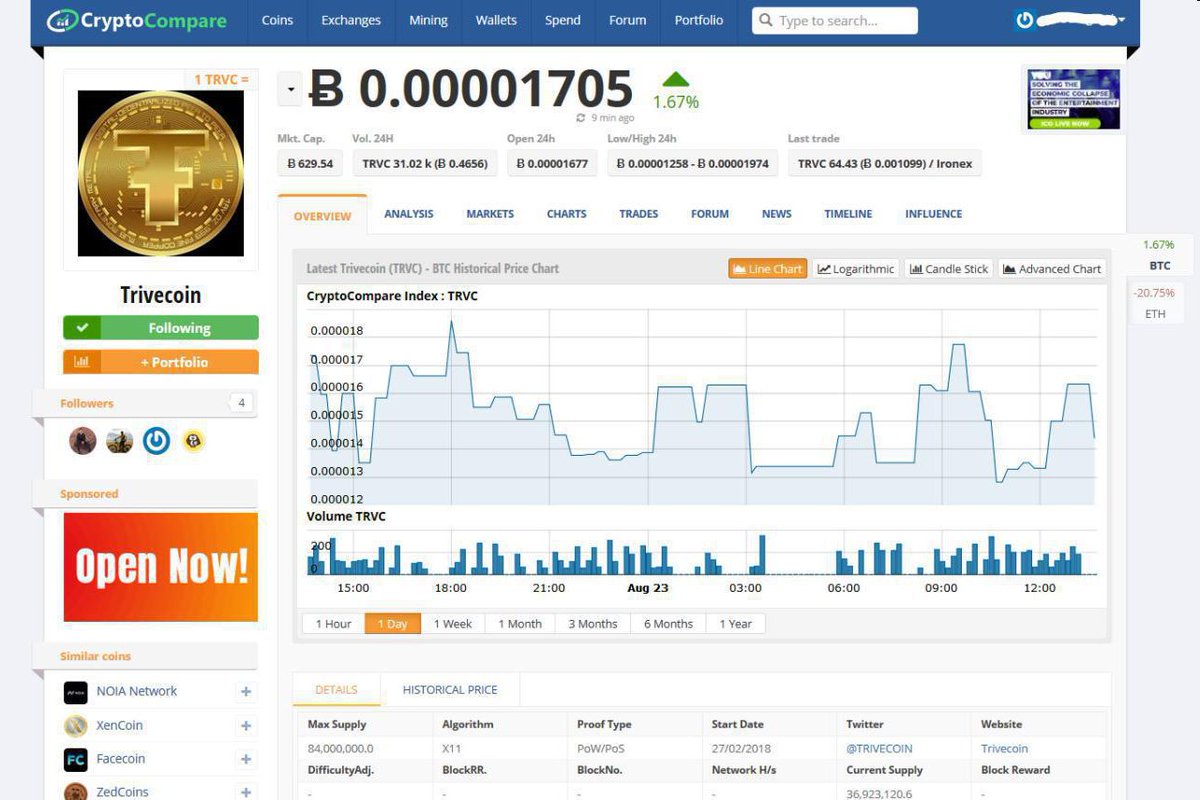This screenshot has height=800, width=1200.
Task: Open the Forum menu in top bar
Action: 628,20
